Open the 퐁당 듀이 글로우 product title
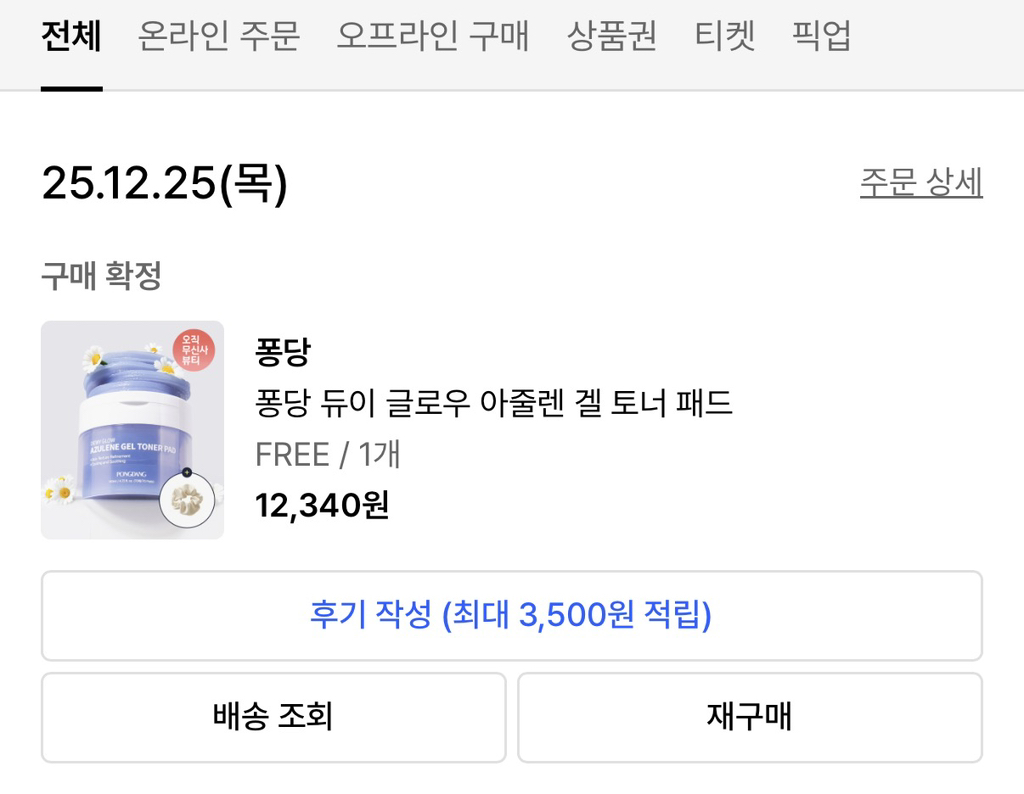 [x=494, y=403]
